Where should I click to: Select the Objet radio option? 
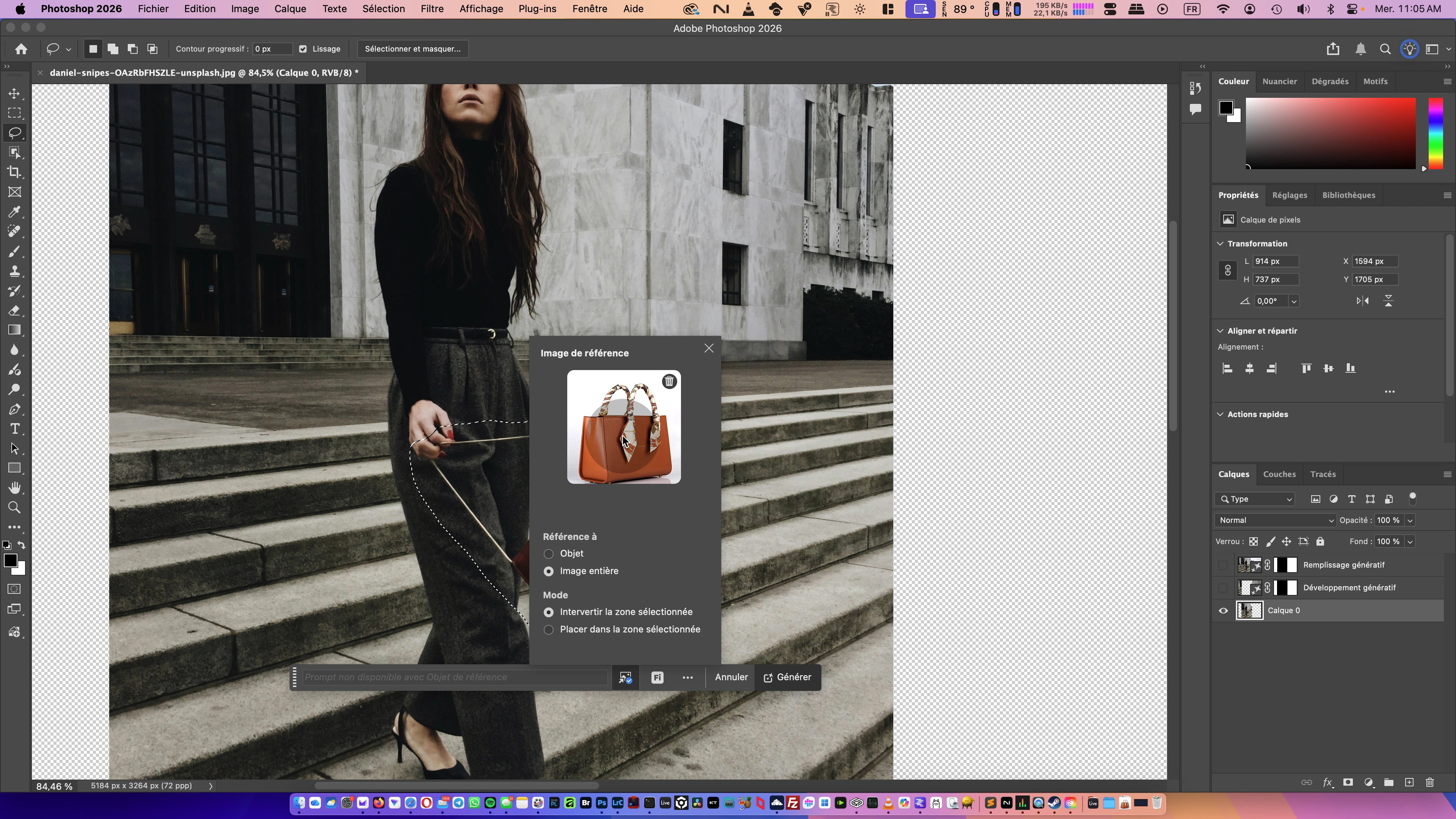tap(548, 554)
